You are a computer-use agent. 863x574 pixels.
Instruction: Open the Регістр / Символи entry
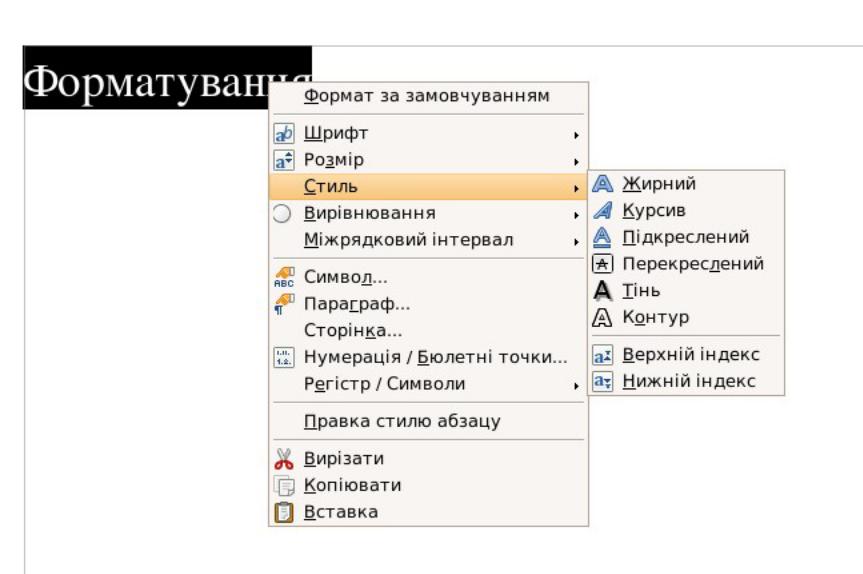[428, 384]
